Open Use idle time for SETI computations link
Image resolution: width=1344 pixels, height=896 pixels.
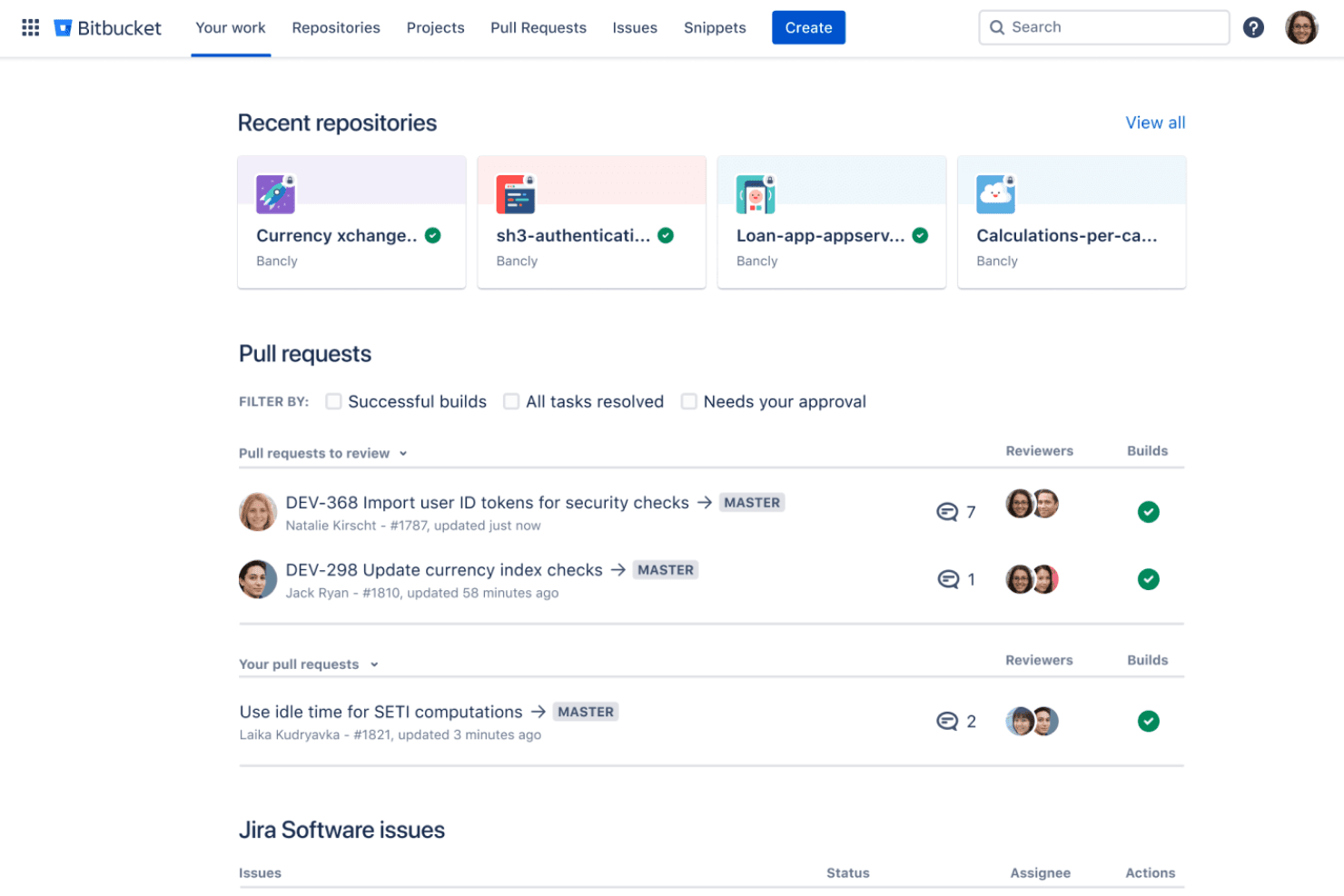pyautogui.click(x=381, y=712)
